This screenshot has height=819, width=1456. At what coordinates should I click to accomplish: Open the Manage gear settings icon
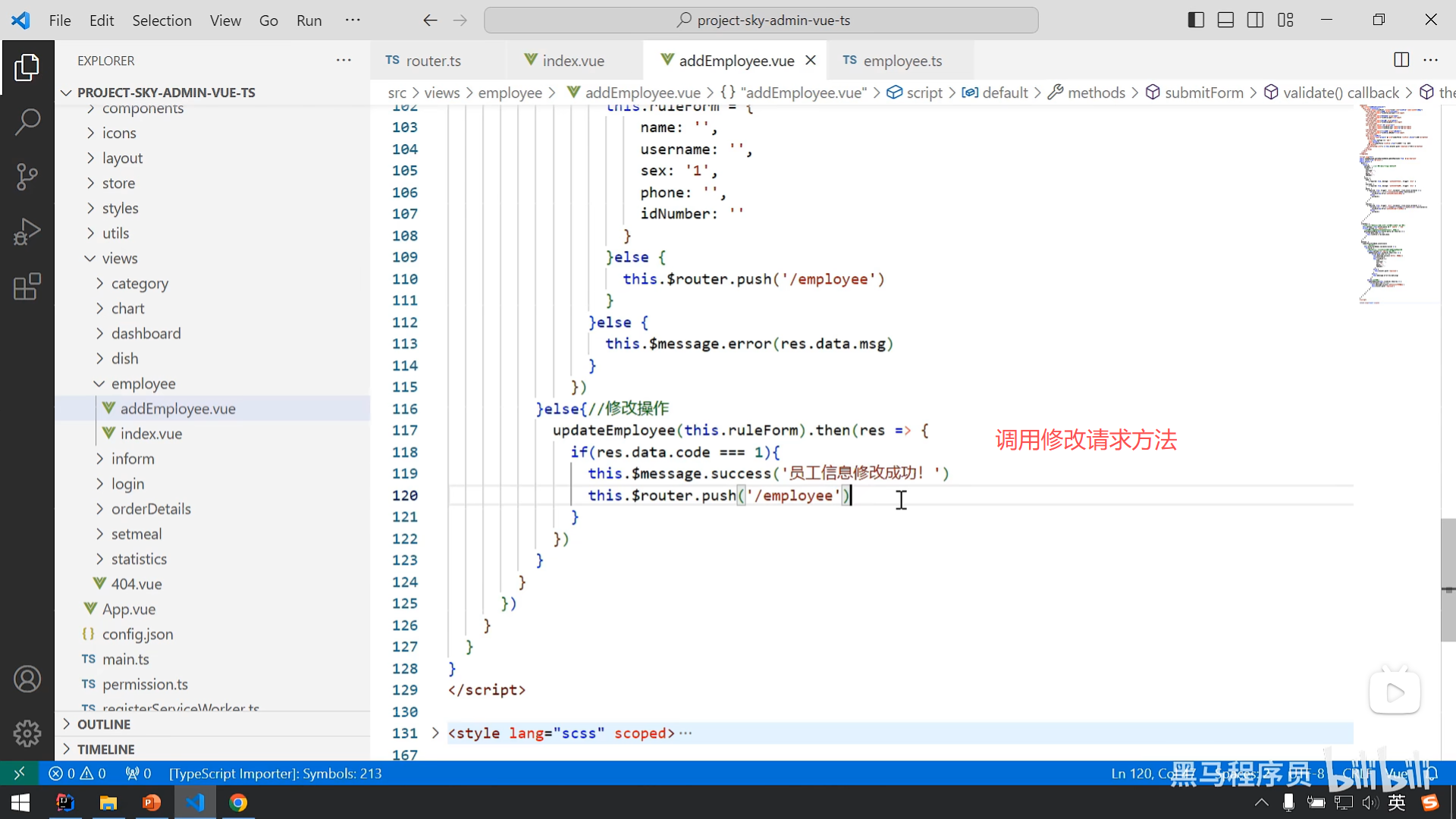click(x=27, y=733)
